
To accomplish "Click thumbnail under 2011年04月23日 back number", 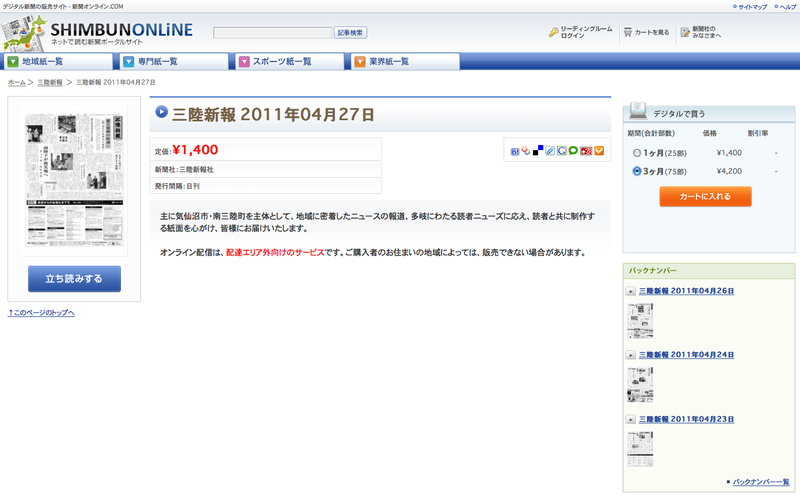I will [x=640, y=449].
